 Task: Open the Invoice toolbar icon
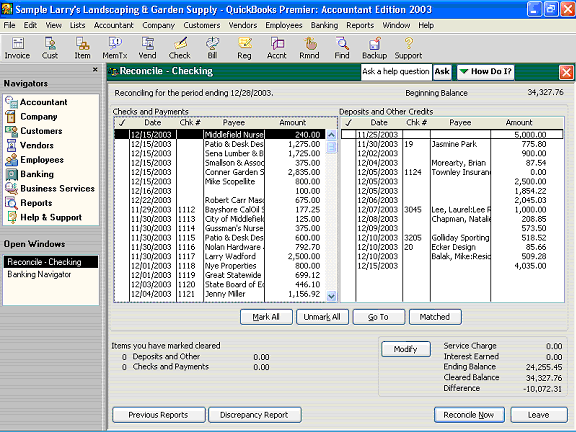click(x=17, y=48)
